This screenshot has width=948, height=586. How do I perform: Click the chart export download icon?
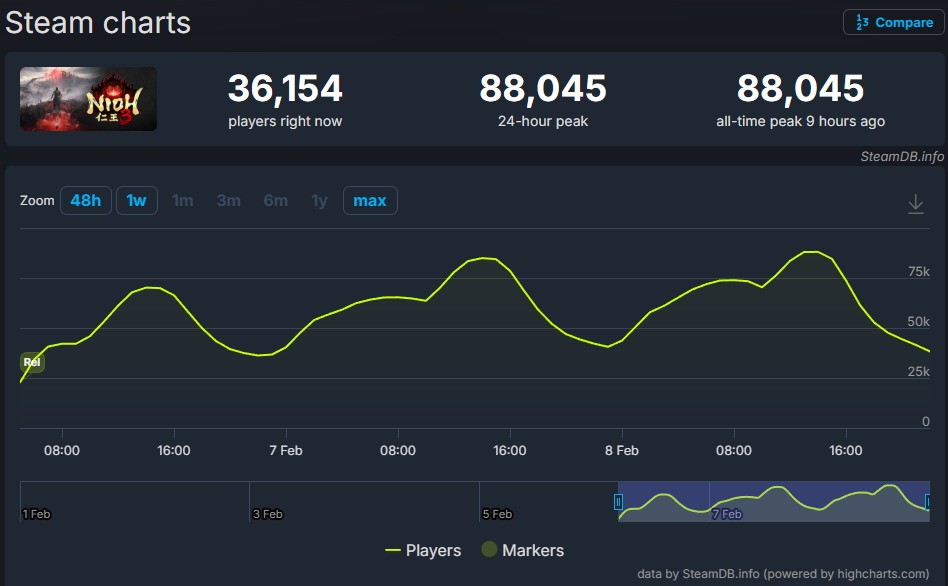point(915,202)
